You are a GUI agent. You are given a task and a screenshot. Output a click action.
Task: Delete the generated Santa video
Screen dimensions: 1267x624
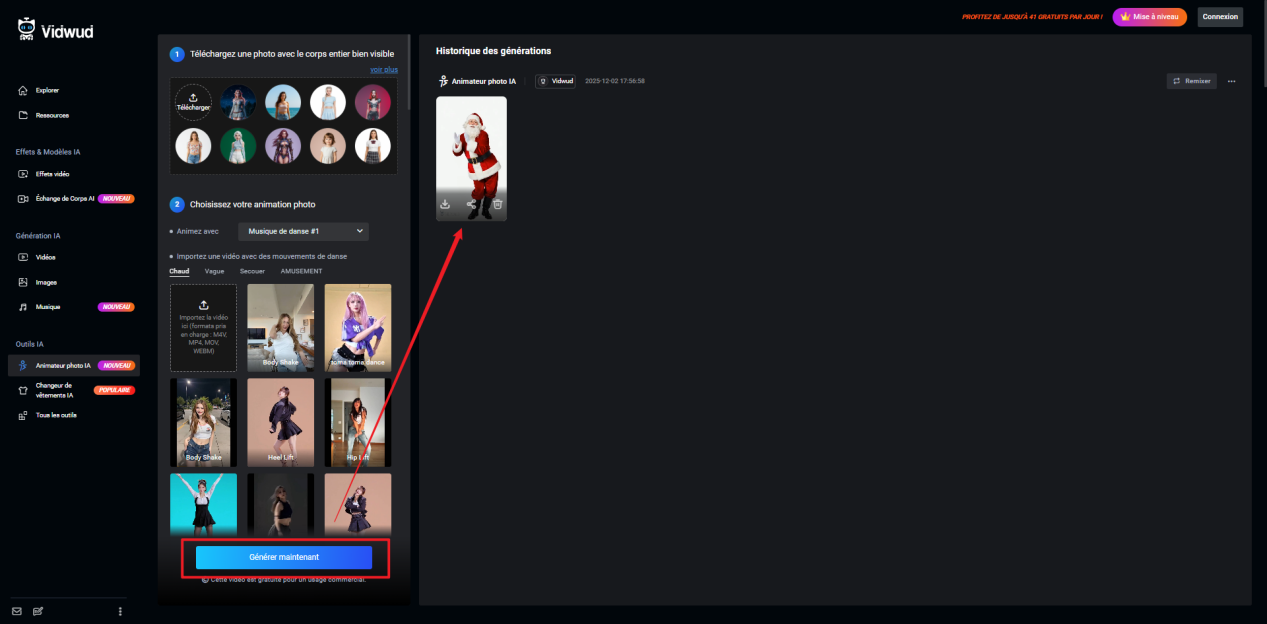496,204
